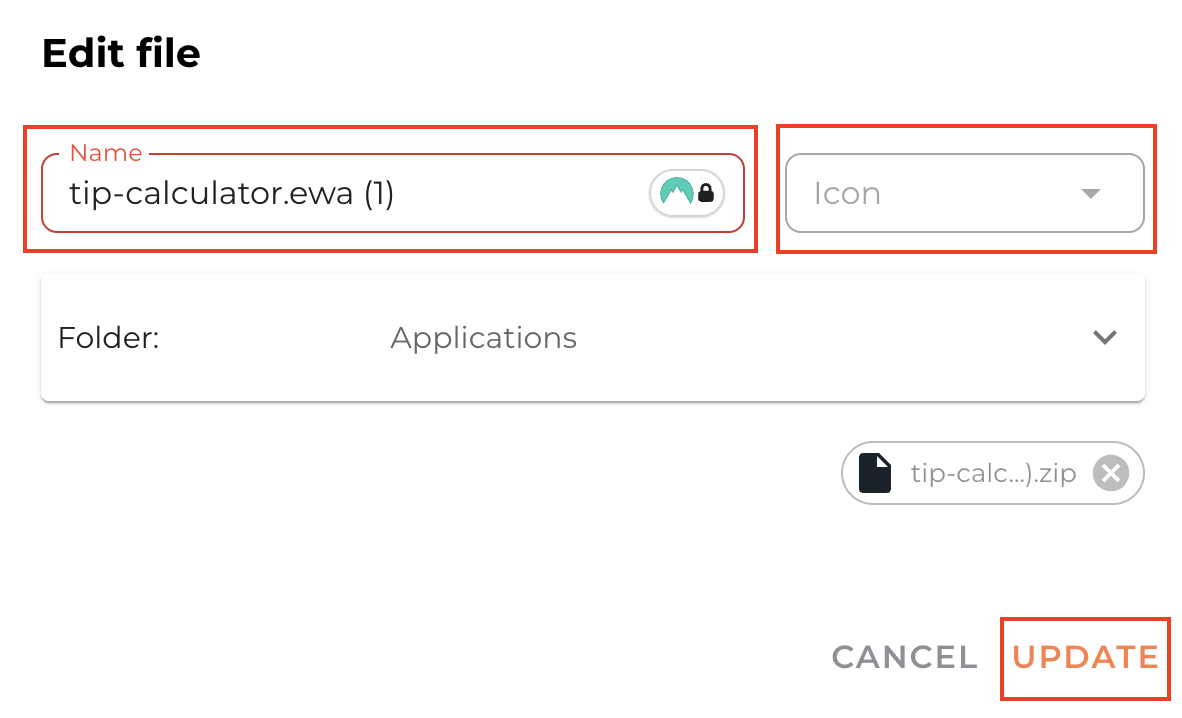Click the Applications folder value
Screen dimensions: 1182x718
(x=483, y=338)
